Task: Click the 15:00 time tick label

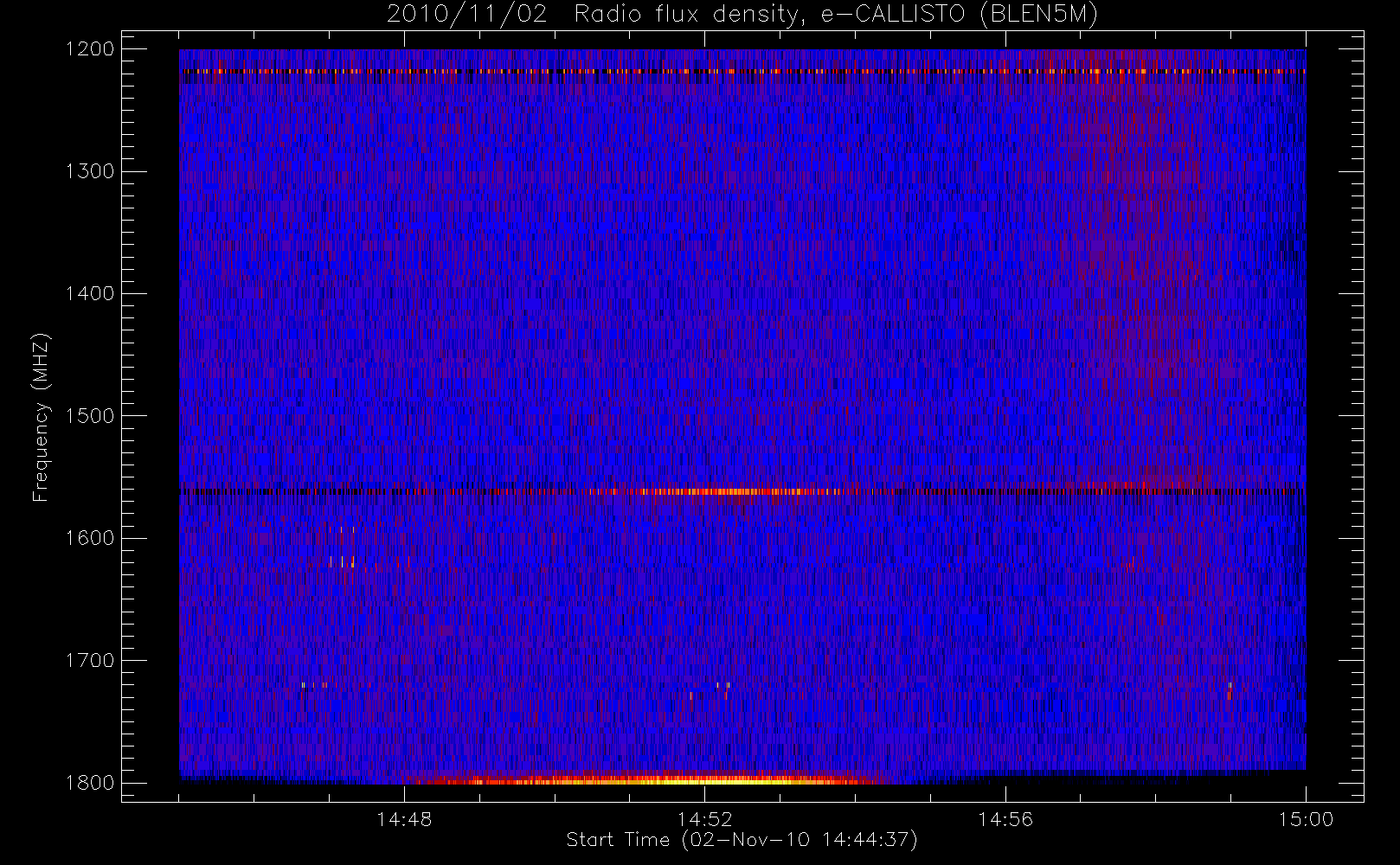Action: [x=1306, y=819]
